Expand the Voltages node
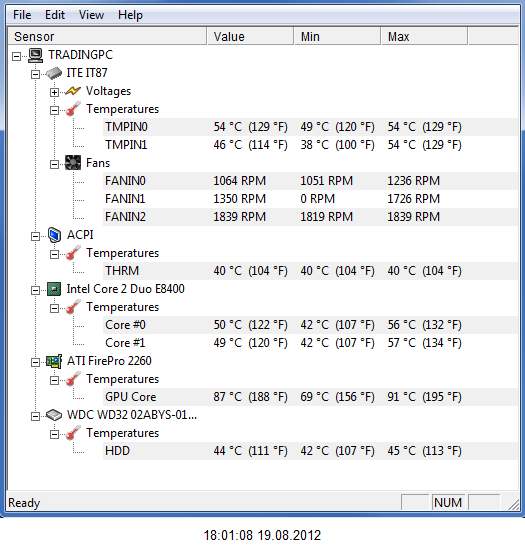 (54, 92)
